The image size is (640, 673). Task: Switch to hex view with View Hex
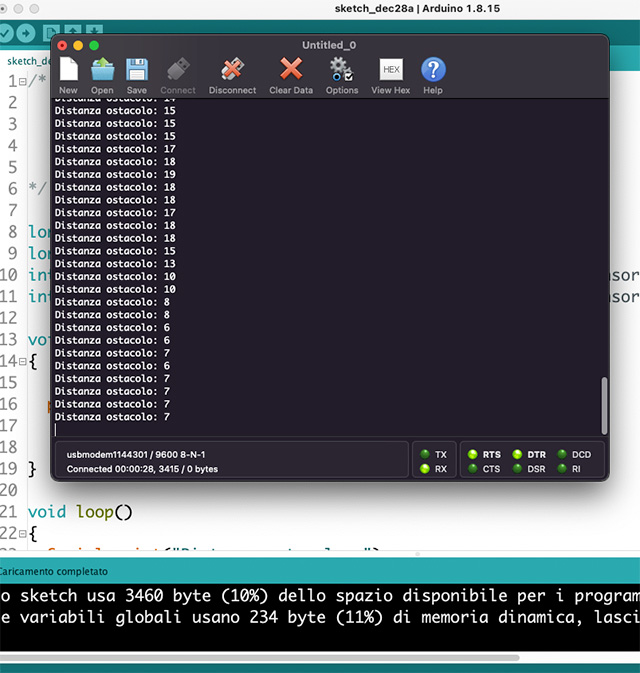point(391,74)
